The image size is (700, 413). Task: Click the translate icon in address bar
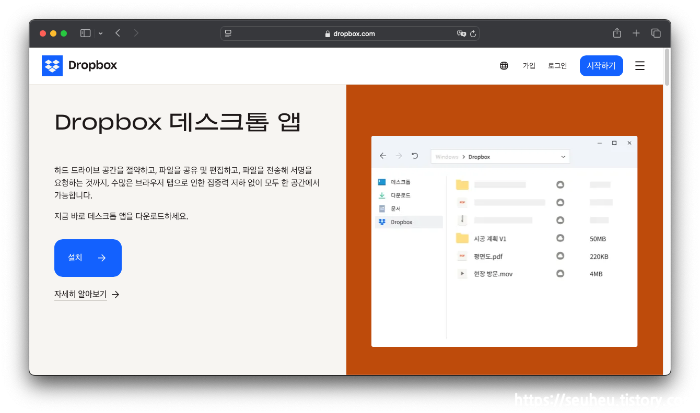point(461,33)
